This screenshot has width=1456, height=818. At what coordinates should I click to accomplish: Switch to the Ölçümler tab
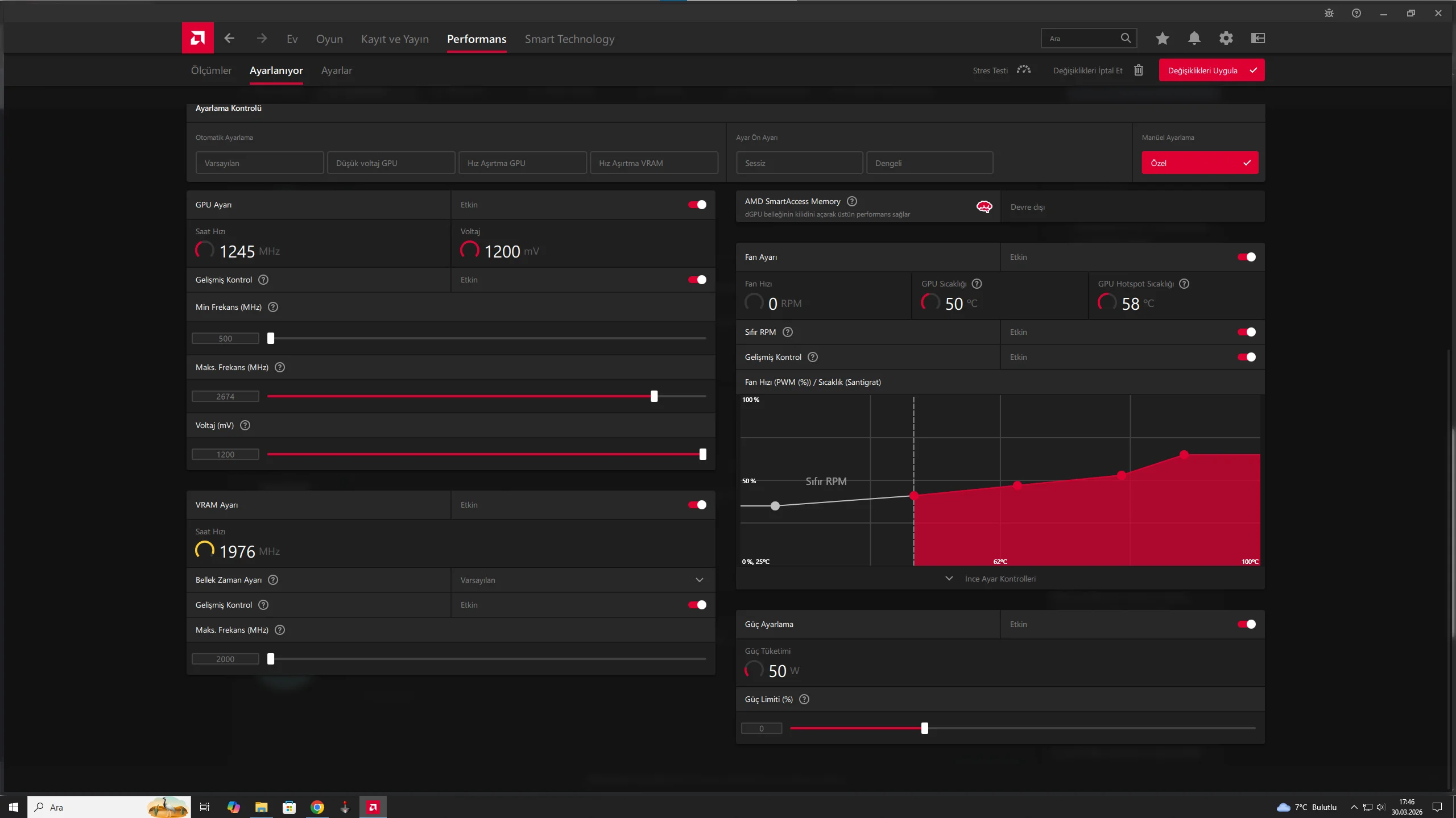[211, 70]
